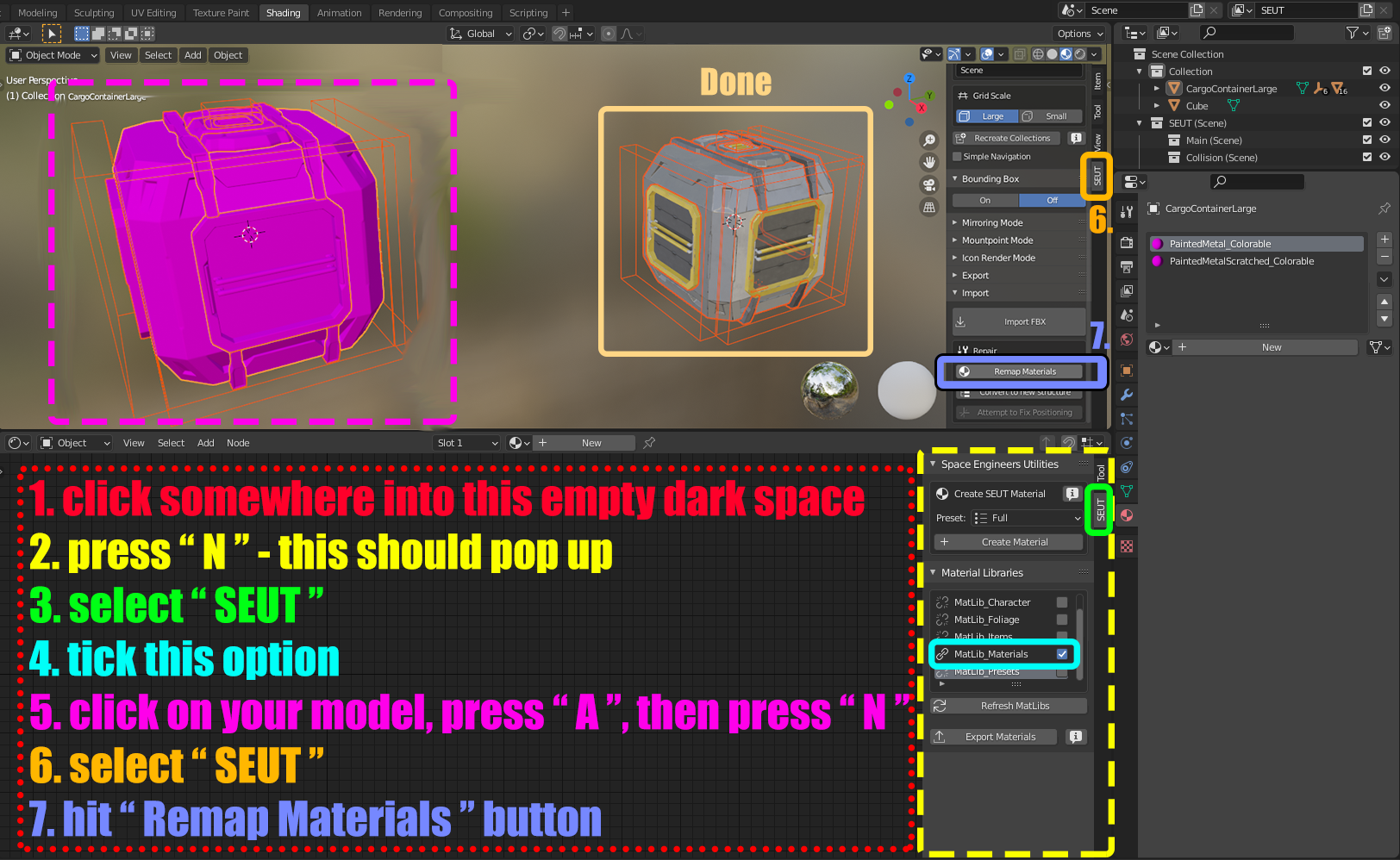
Task: Click the Create Material button
Action: coord(1009,542)
